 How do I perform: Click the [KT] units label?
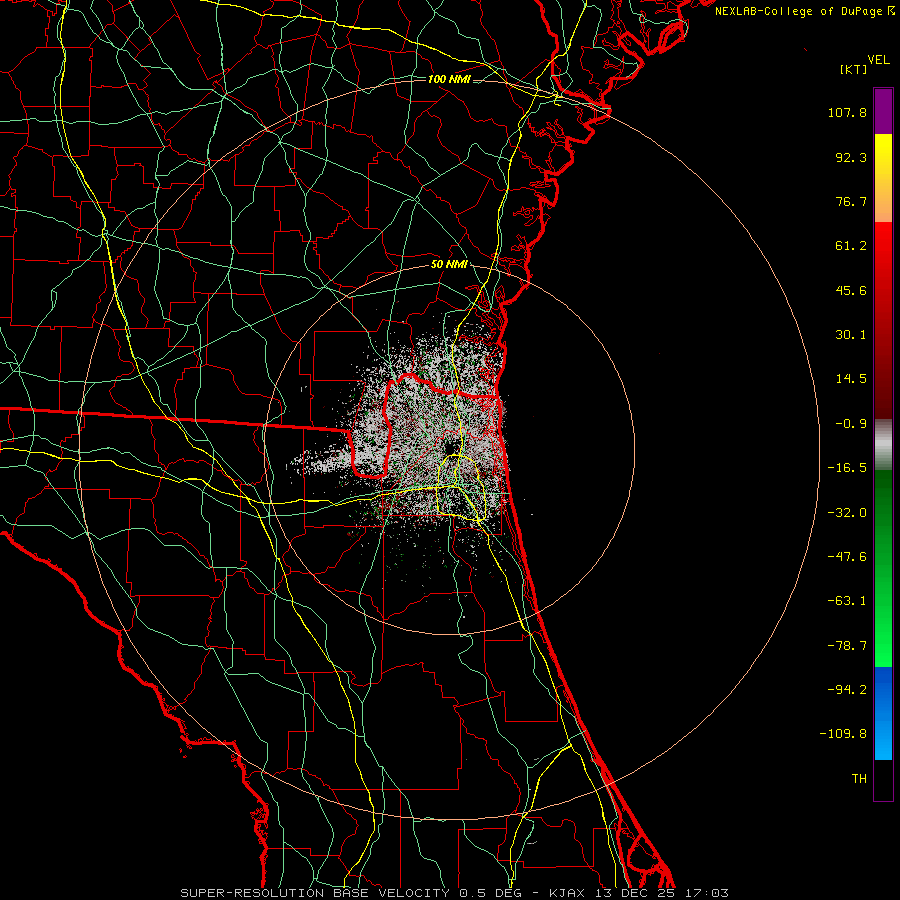click(854, 69)
